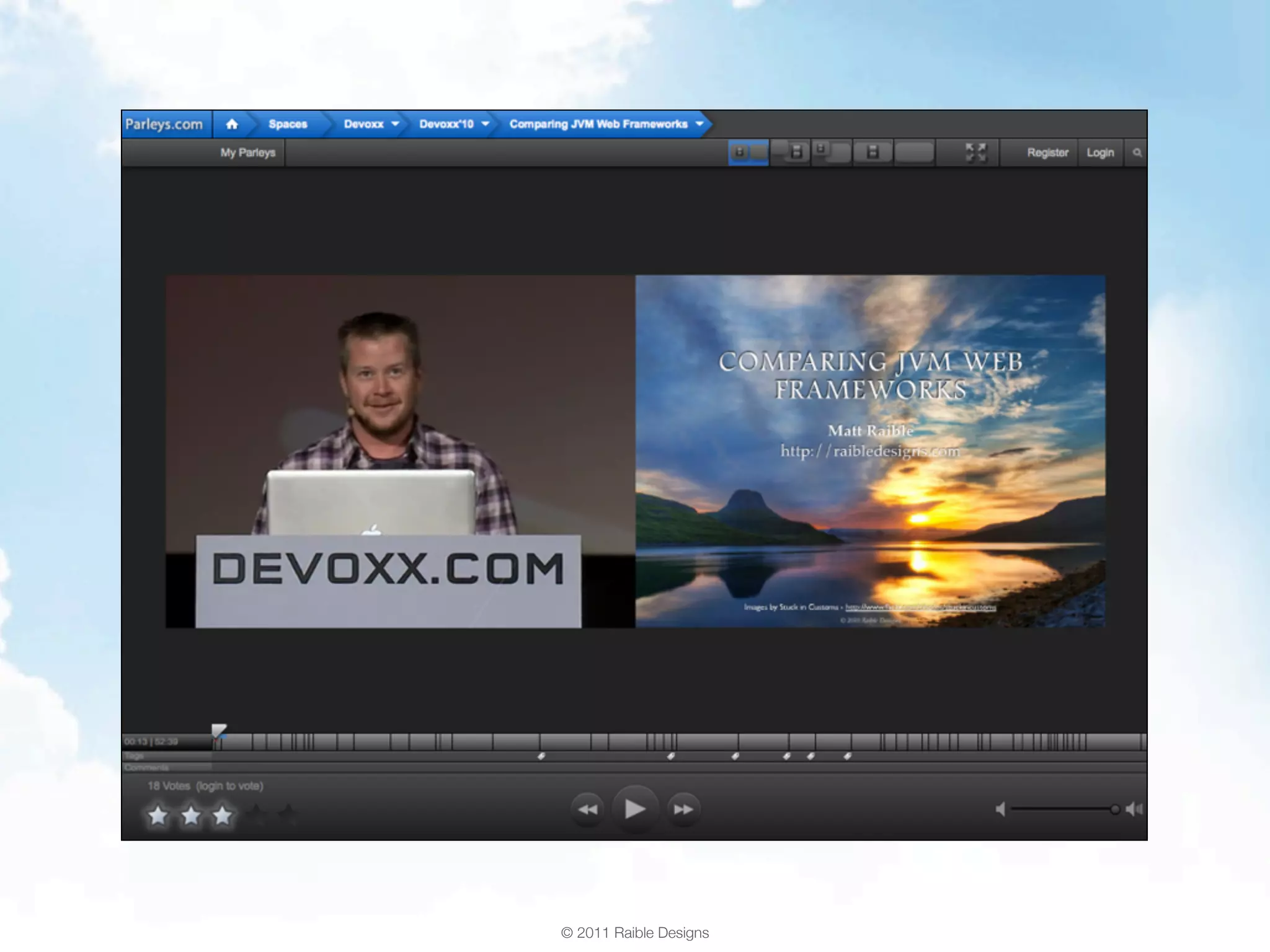Open the Devoxx'10 breadcrumb label
This screenshot has width=1270, height=952.
(x=446, y=124)
